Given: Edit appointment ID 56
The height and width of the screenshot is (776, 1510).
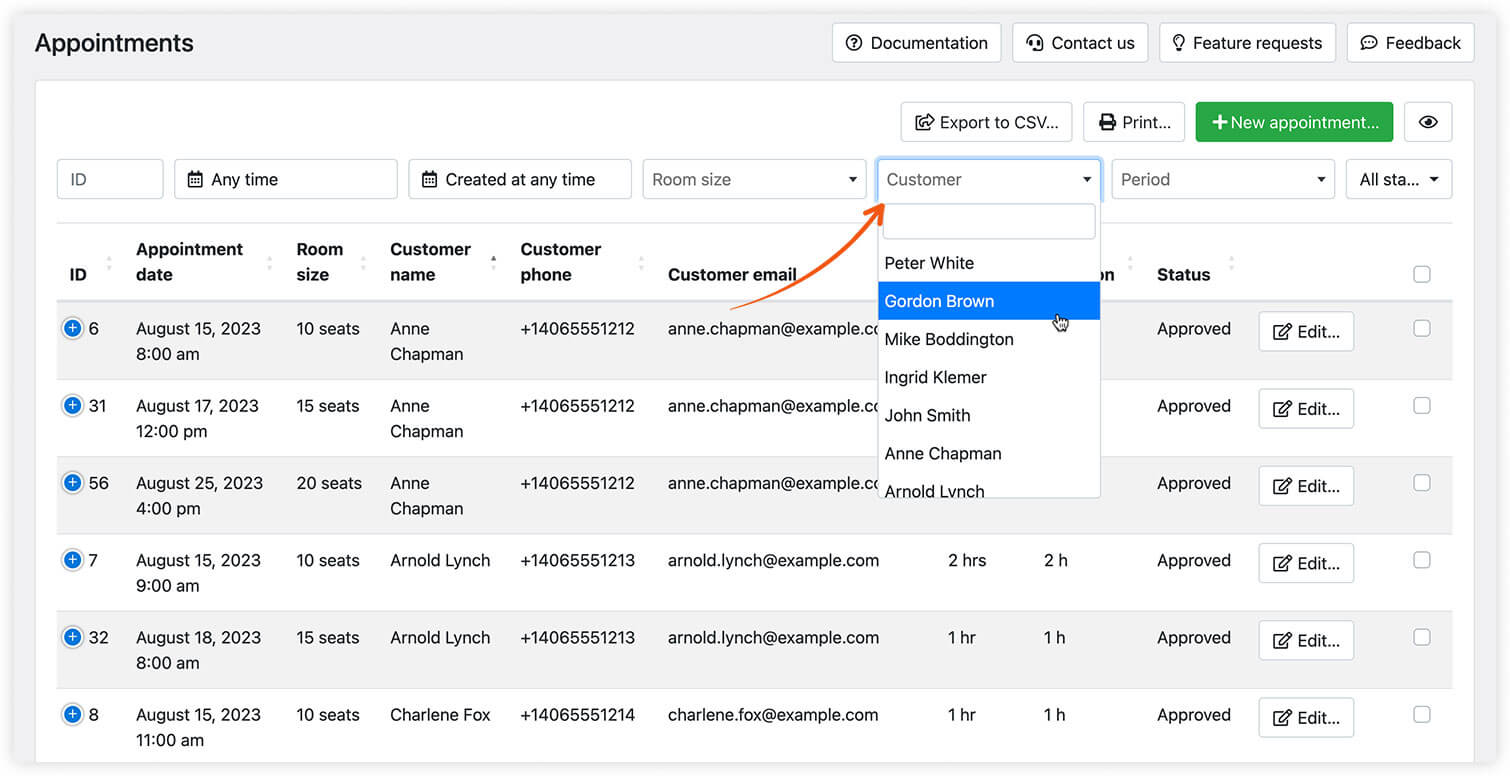Looking at the screenshot, I should (x=1306, y=486).
